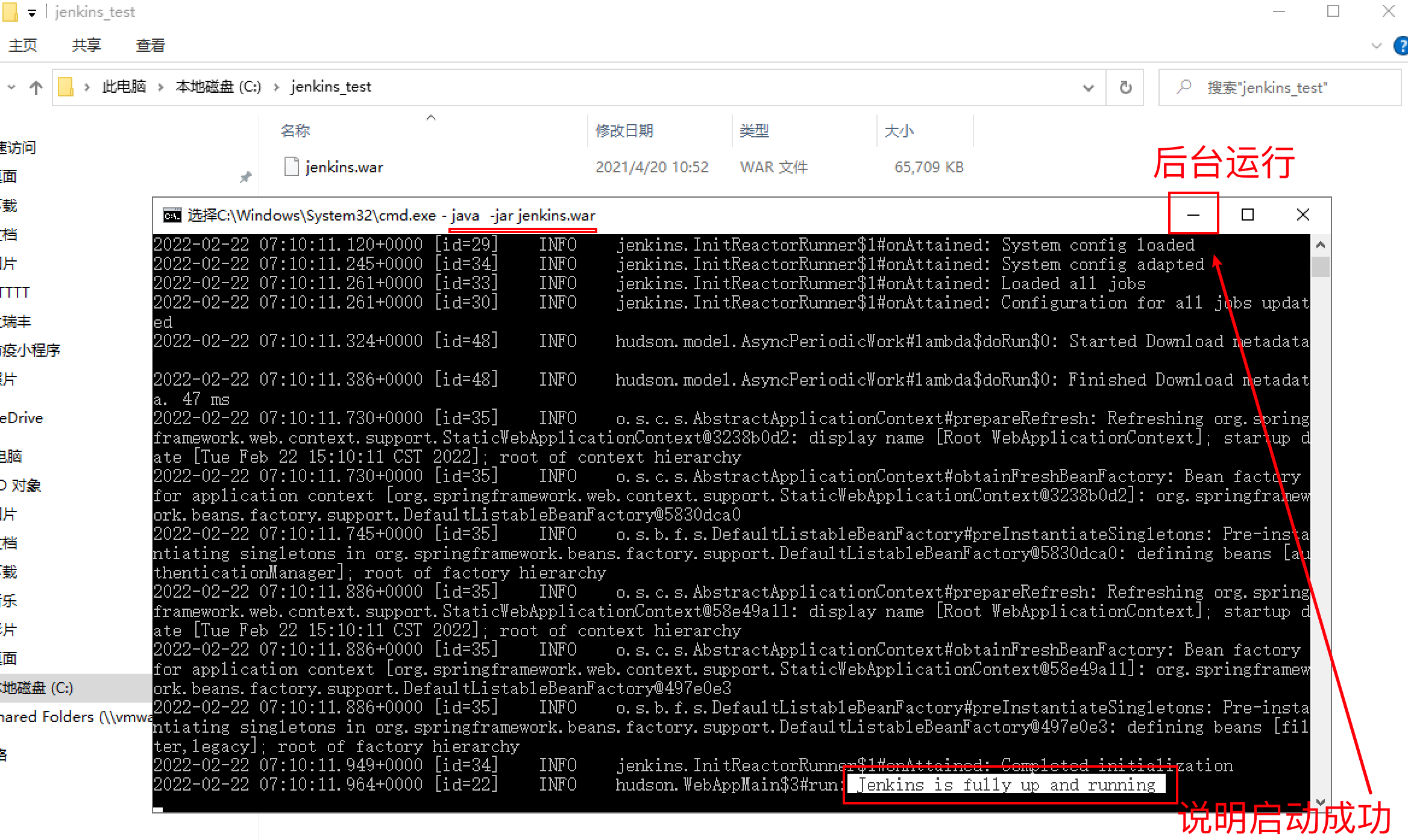The image size is (1408, 840).
Task: Expand the ribbon with the chevron
Action: click(x=1376, y=46)
